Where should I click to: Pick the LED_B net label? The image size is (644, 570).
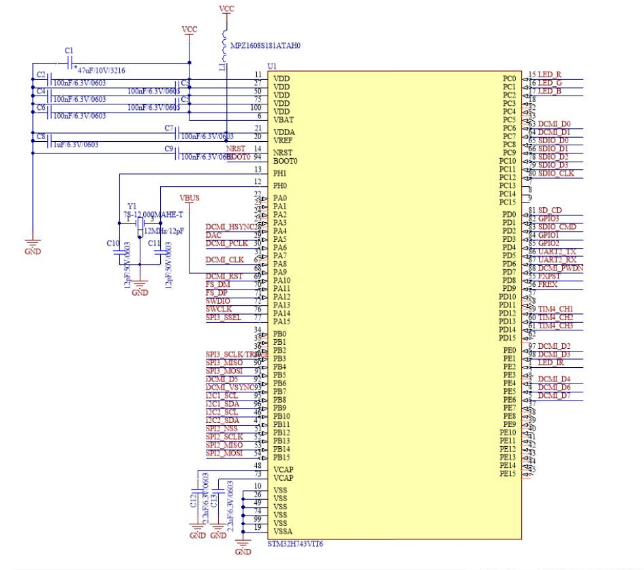click(x=550, y=91)
